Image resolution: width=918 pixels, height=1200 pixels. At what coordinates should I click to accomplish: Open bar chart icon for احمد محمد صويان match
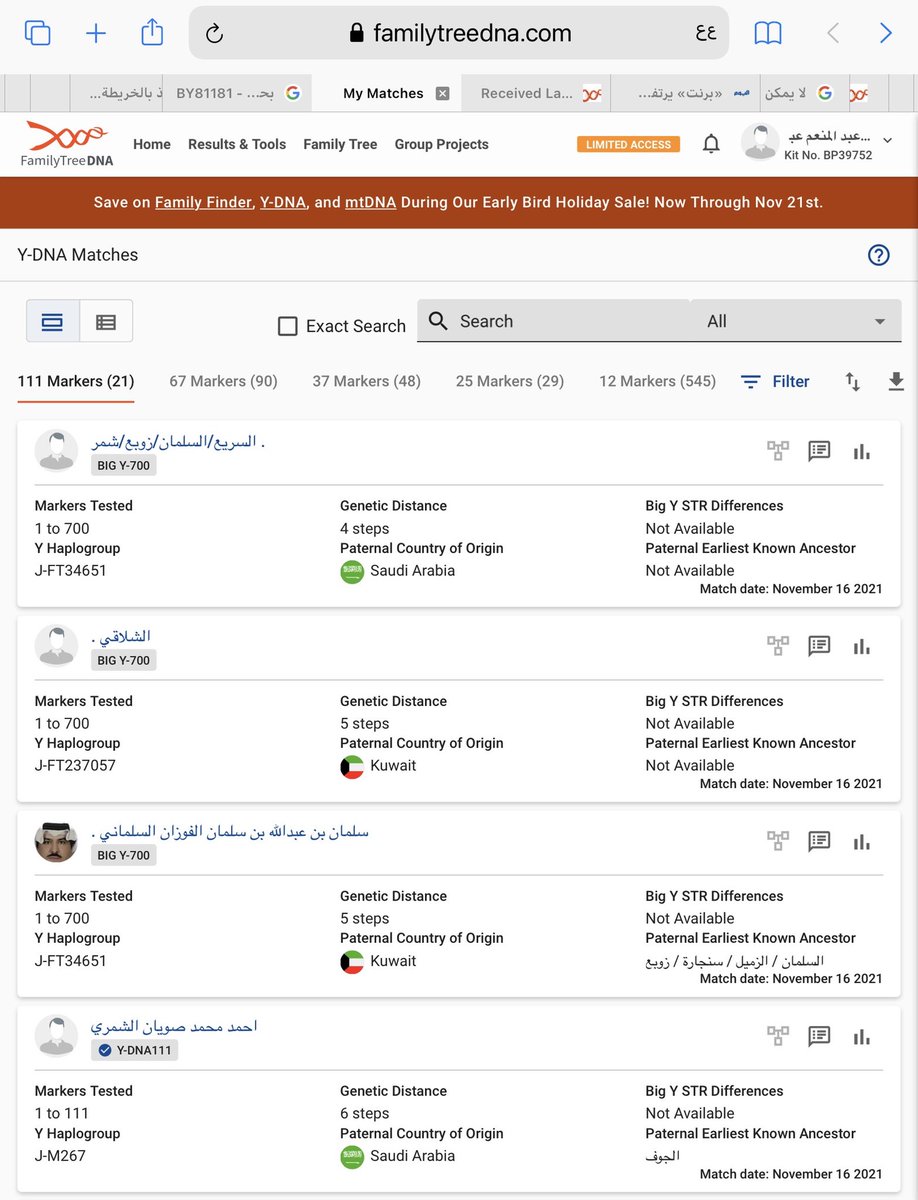click(861, 1036)
